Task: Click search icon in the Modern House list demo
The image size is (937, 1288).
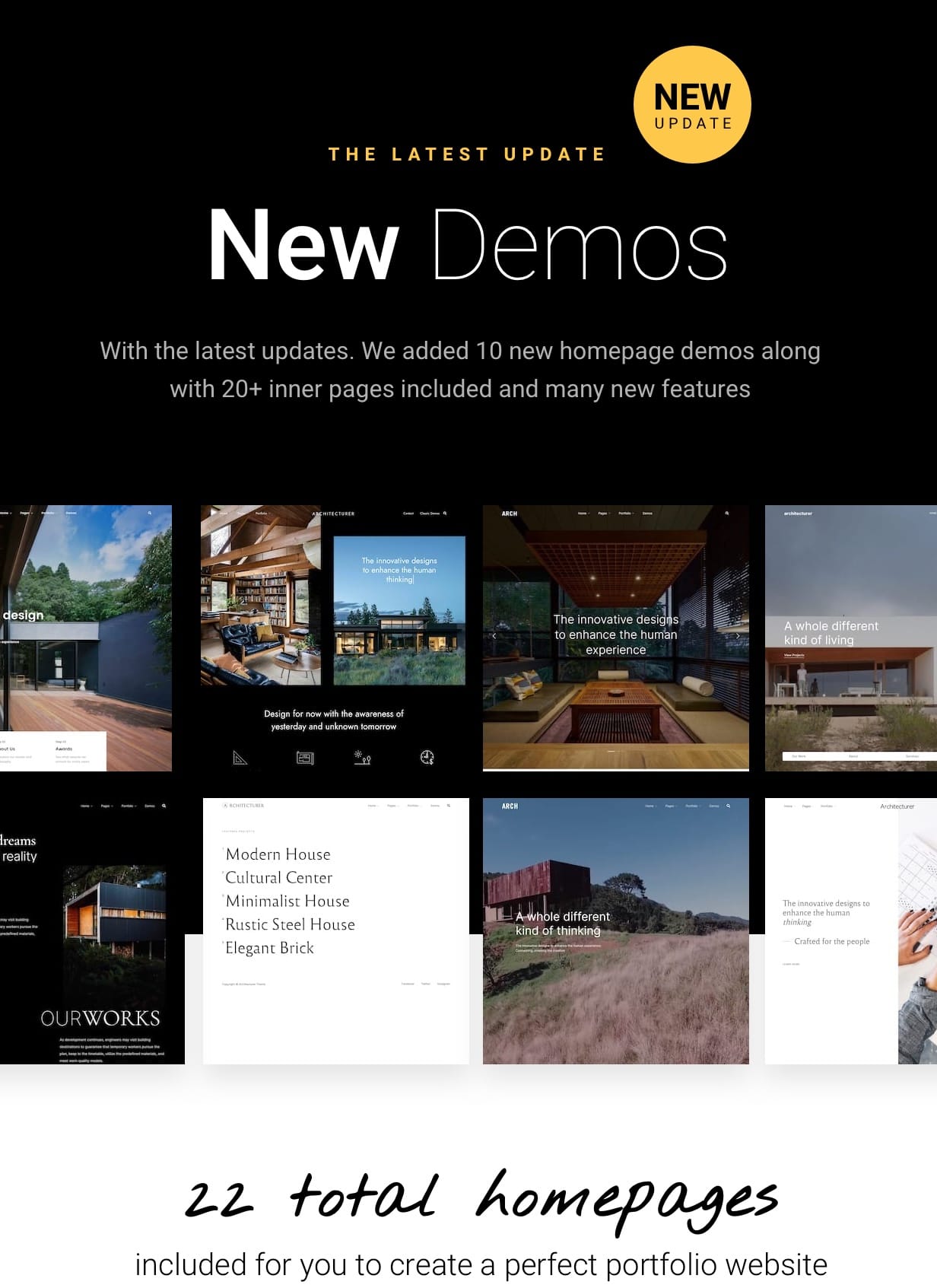Action: click(449, 805)
